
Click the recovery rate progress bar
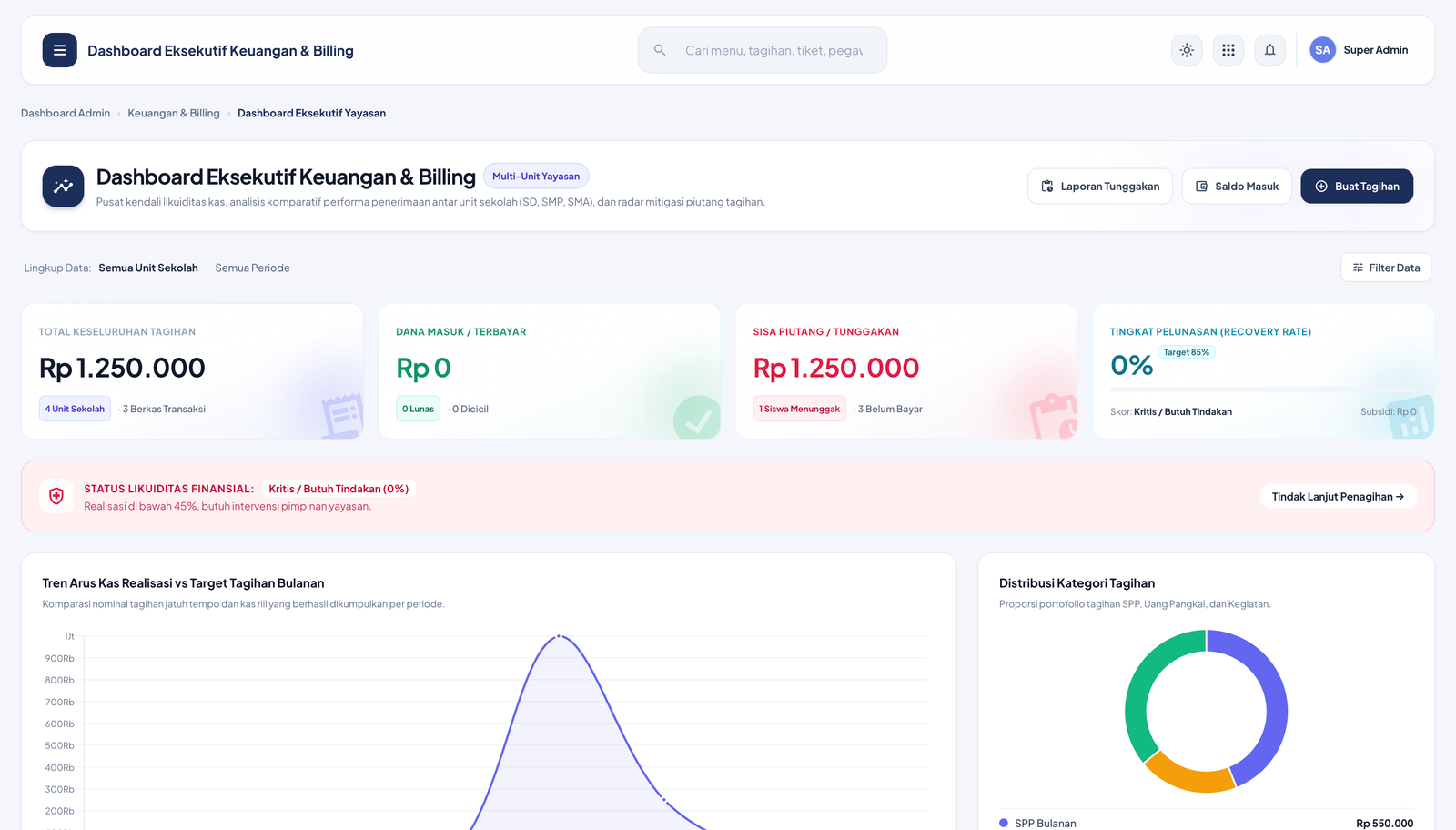click(x=1263, y=390)
